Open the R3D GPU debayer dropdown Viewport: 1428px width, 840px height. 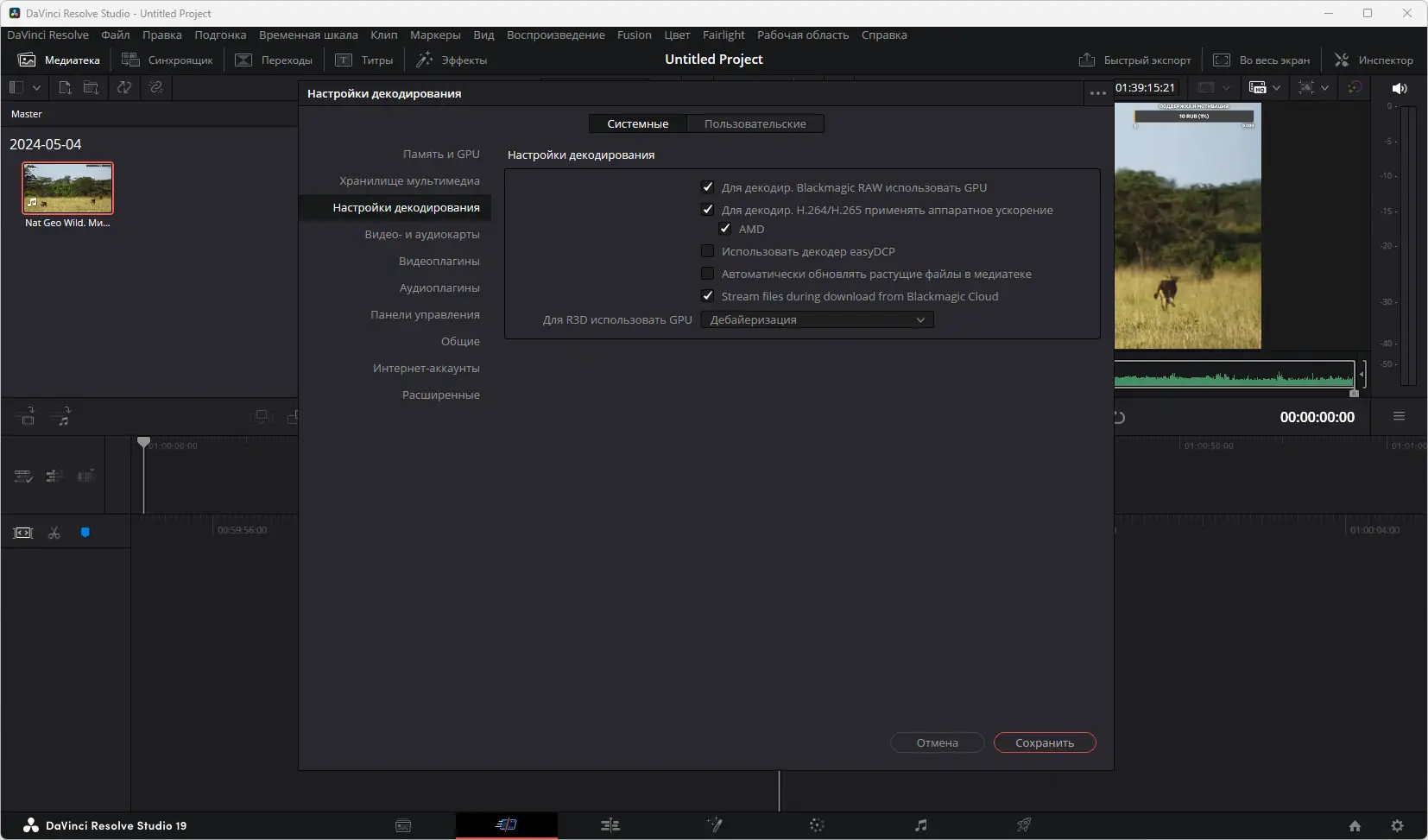click(816, 320)
